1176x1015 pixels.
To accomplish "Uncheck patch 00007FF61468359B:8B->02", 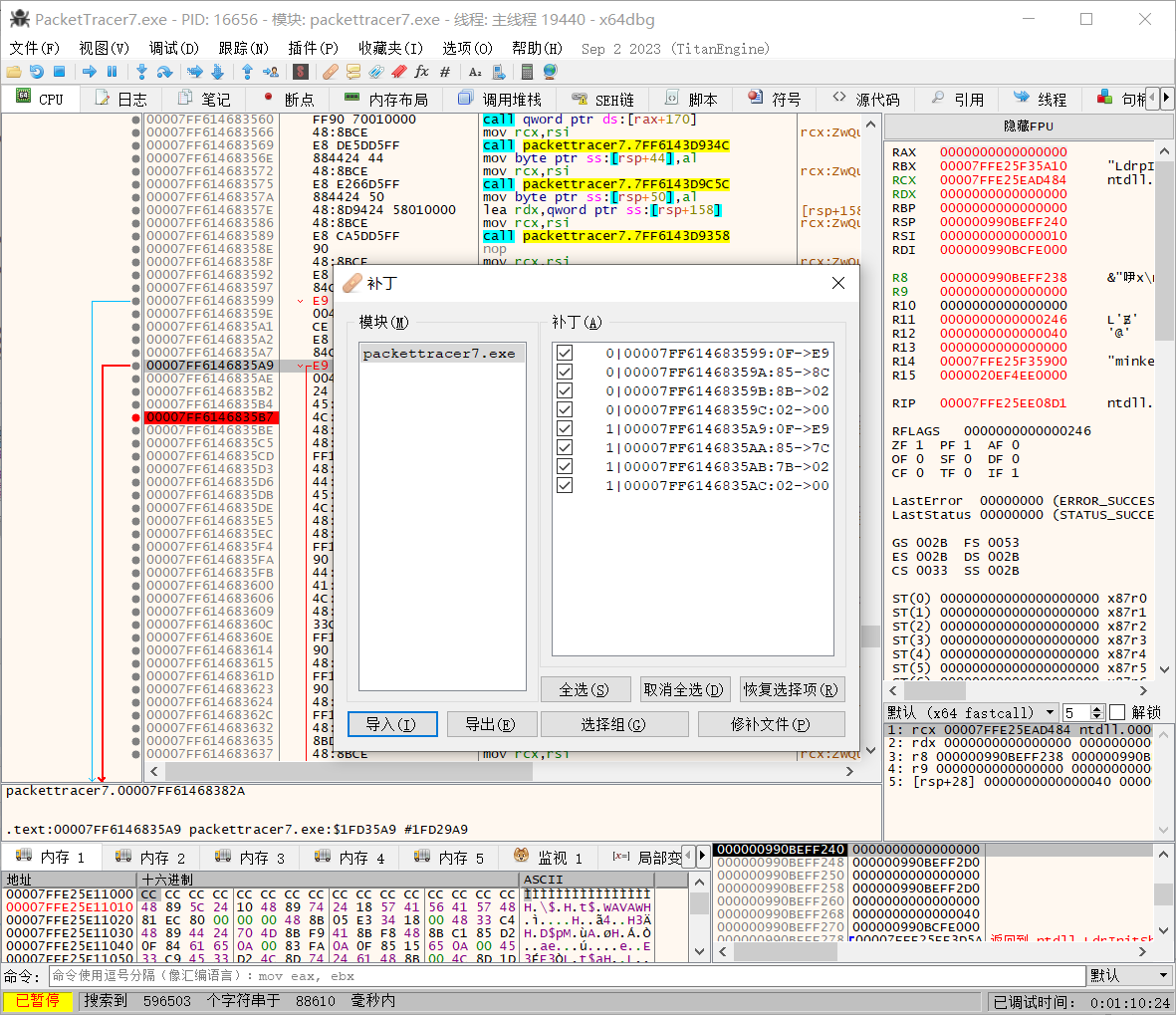I will point(565,390).
